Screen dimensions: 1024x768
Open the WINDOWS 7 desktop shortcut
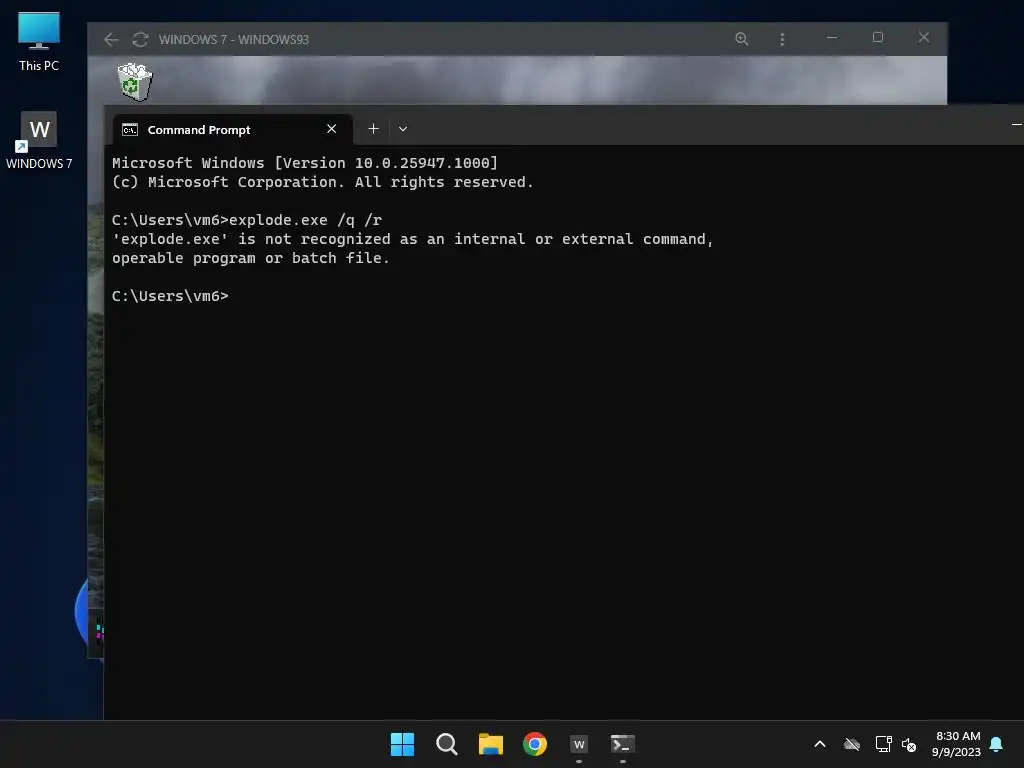(x=39, y=140)
